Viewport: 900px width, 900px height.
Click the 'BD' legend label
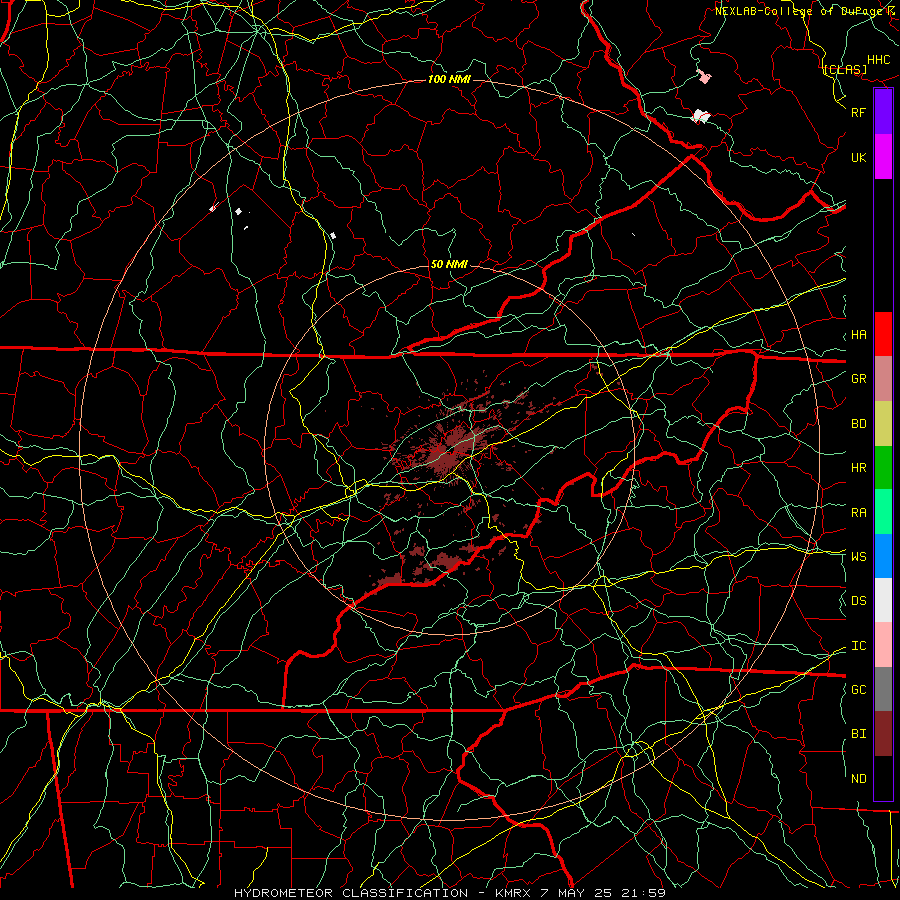(858, 424)
